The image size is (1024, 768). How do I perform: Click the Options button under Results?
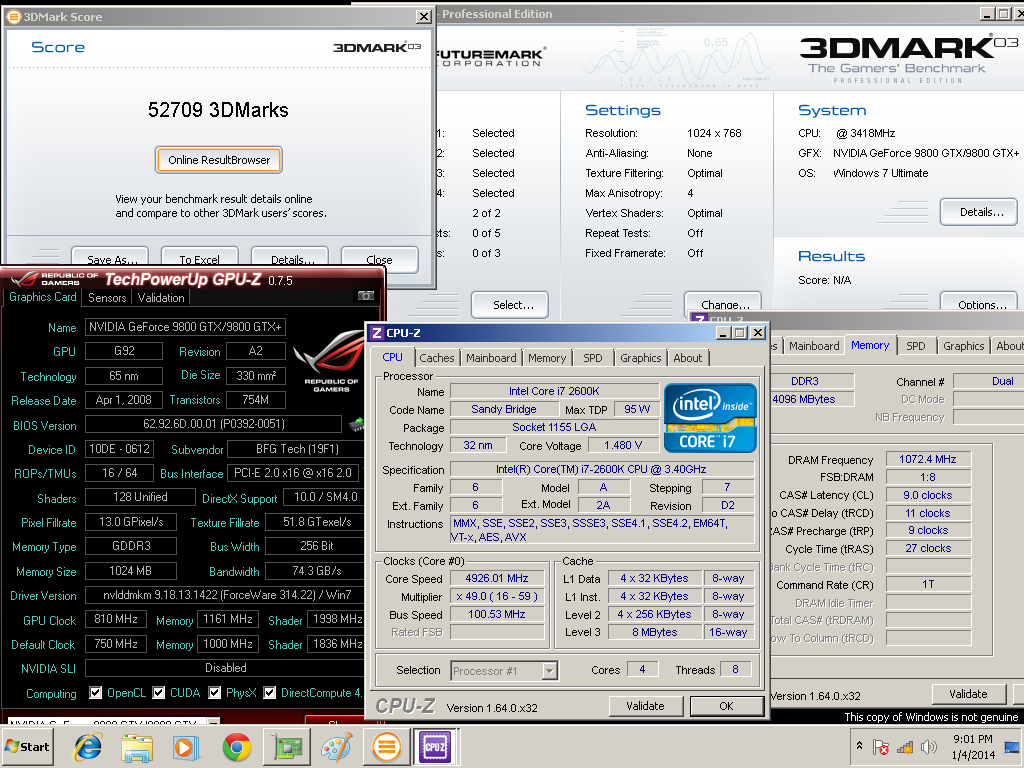pyautogui.click(x=979, y=301)
